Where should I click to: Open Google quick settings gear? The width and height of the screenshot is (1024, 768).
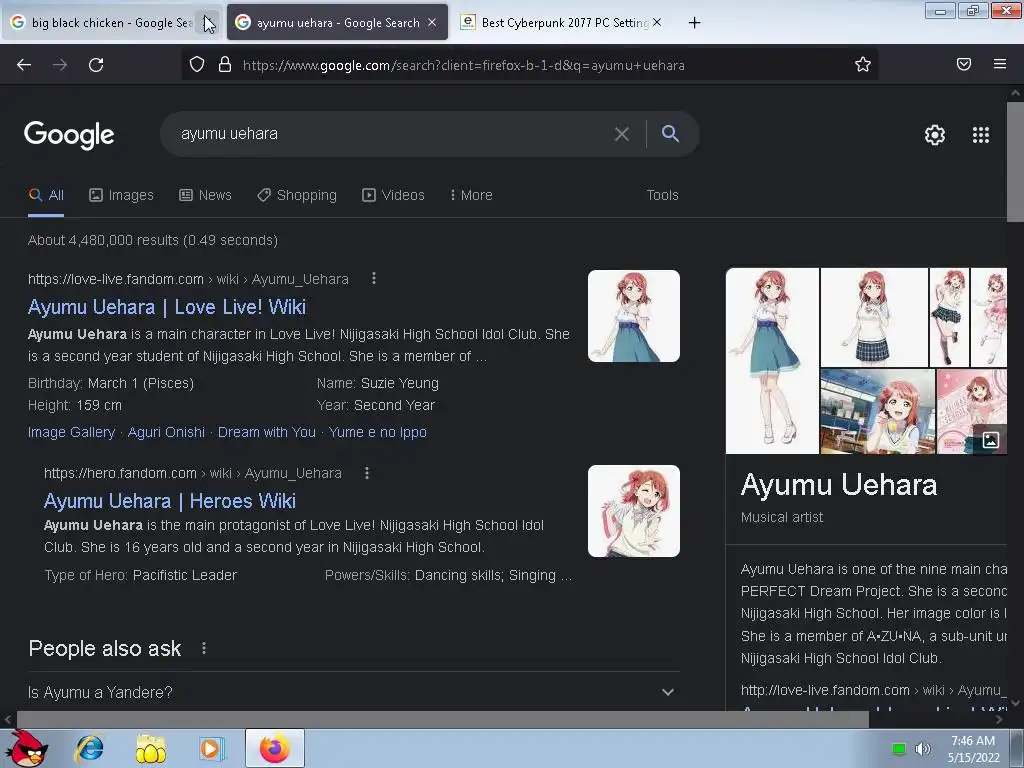click(935, 135)
